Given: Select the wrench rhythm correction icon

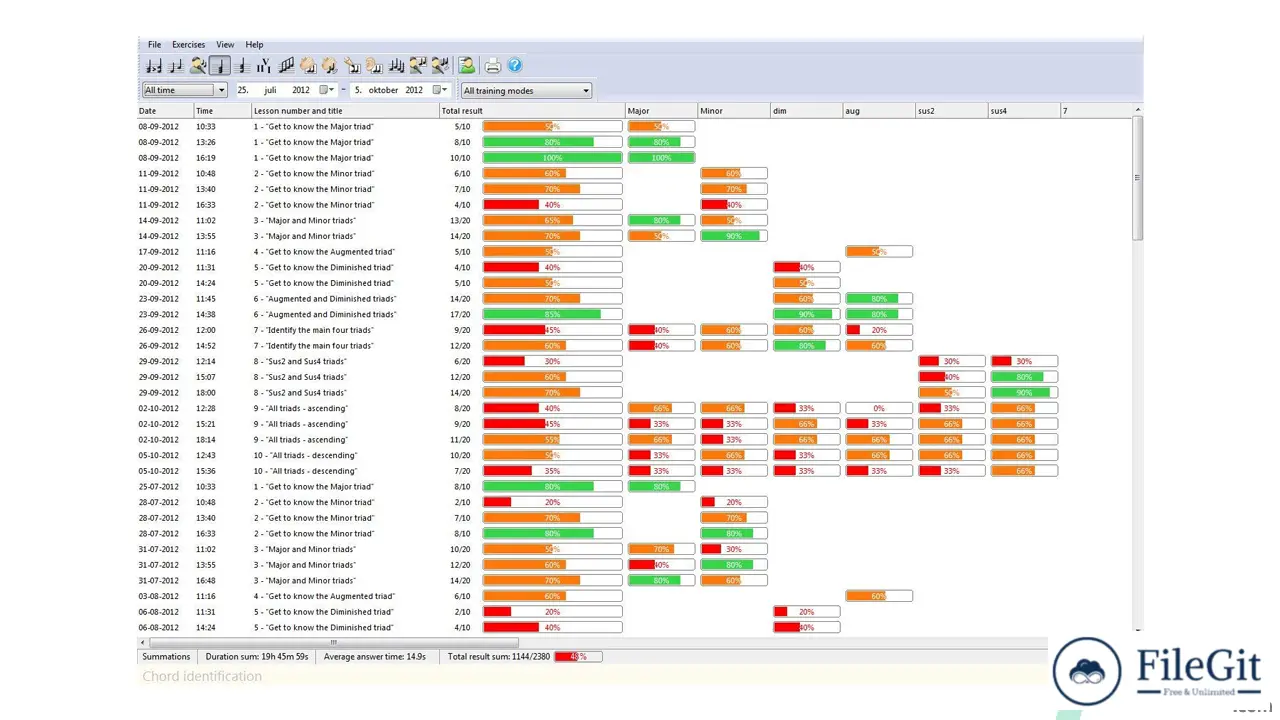Looking at the screenshot, I should 352,66.
